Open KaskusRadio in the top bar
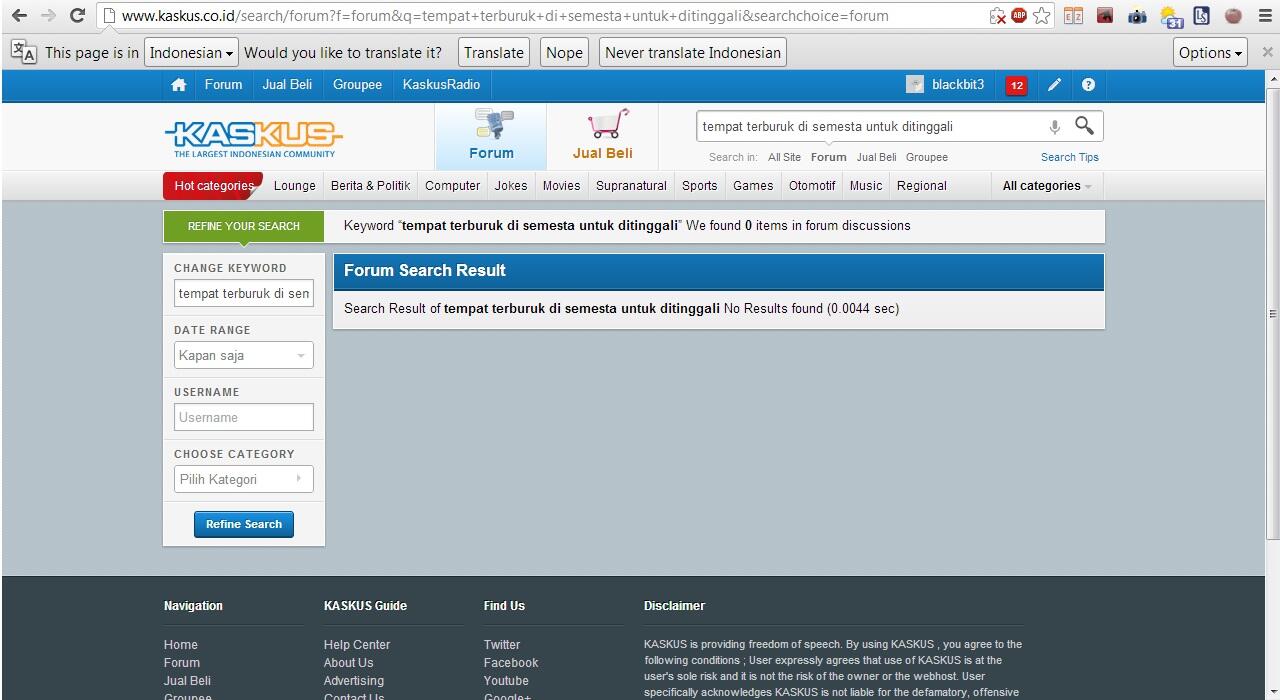Image resolution: width=1280 pixels, height=700 pixels. coord(441,85)
